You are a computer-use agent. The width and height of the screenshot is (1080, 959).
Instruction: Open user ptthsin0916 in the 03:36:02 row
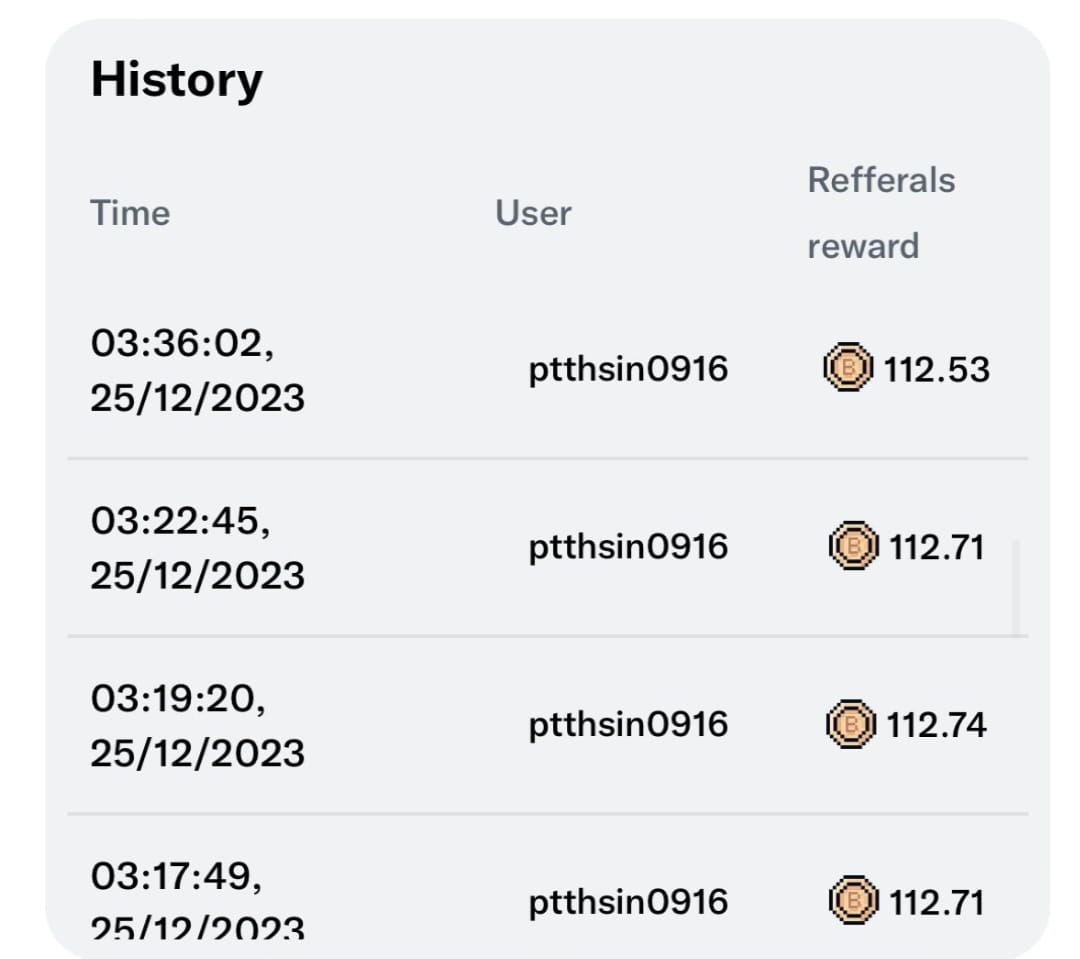[x=628, y=369]
